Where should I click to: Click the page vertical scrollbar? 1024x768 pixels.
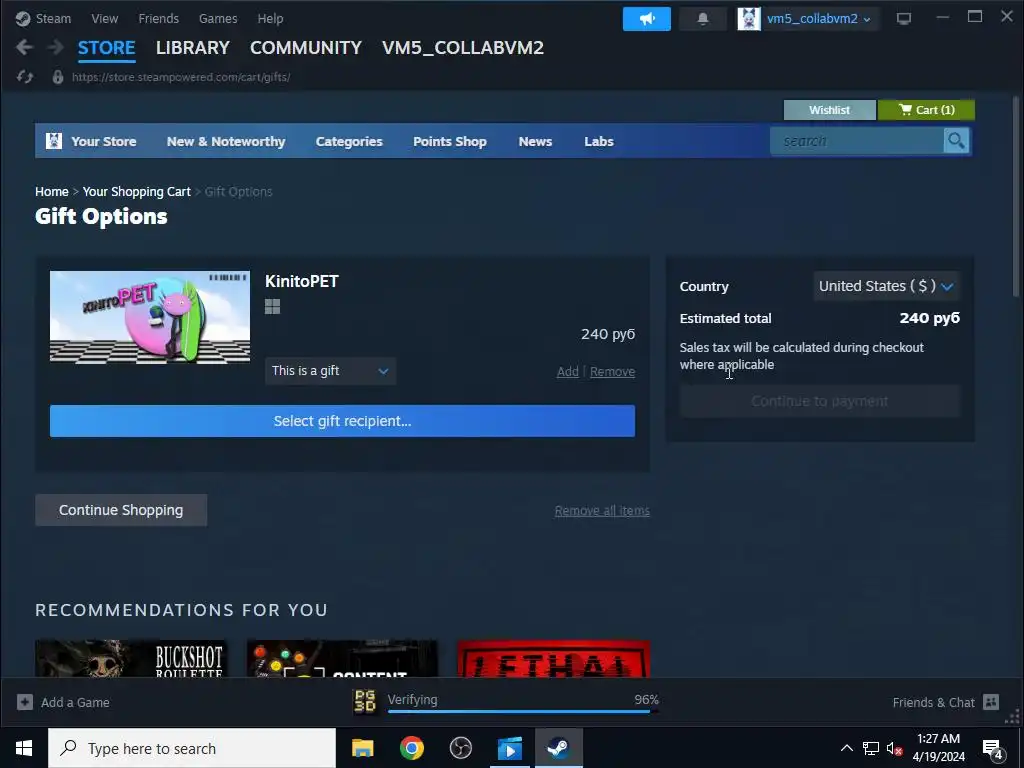(x=1016, y=196)
